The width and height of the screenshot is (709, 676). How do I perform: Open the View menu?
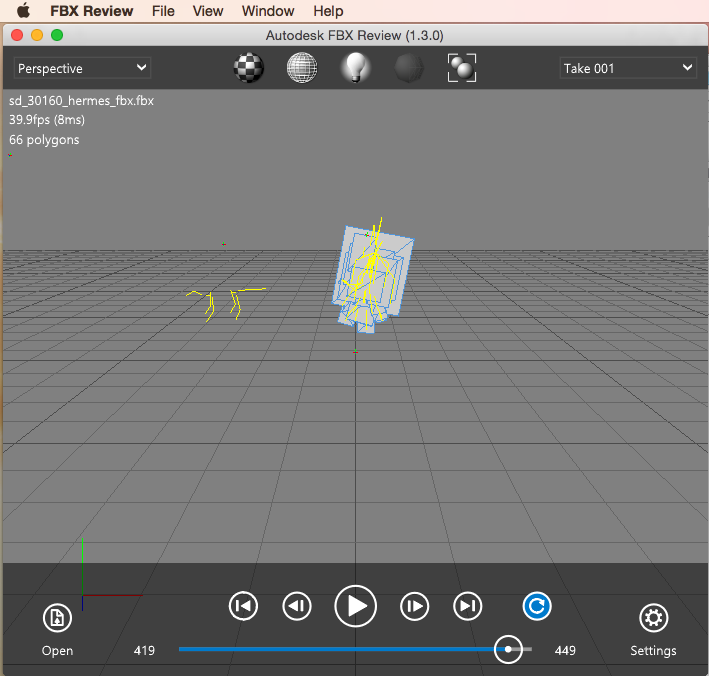pyautogui.click(x=208, y=11)
